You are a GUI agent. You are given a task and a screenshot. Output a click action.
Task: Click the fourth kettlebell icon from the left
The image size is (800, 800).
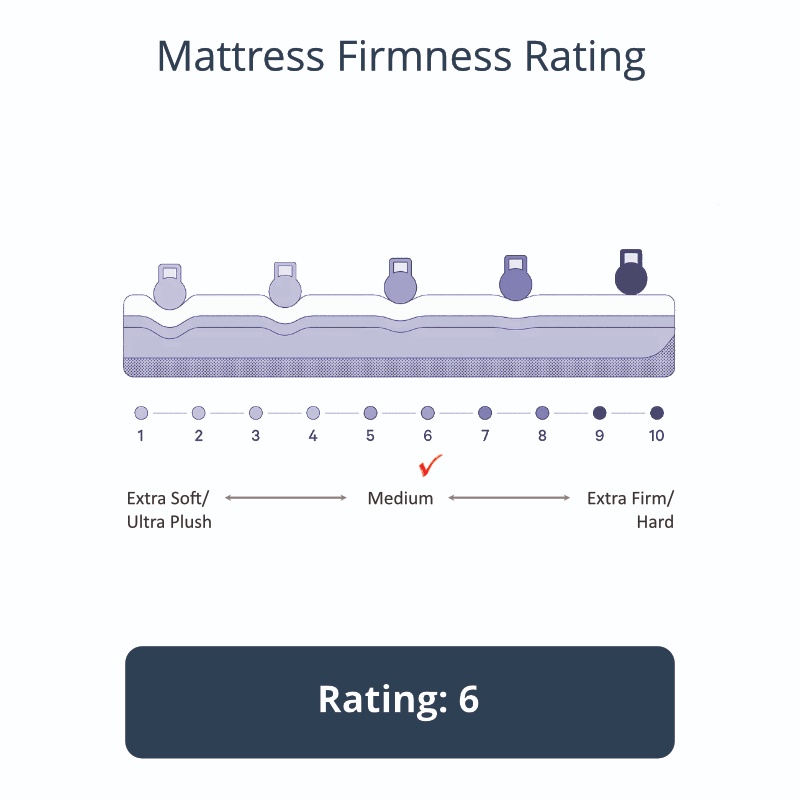click(515, 278)
